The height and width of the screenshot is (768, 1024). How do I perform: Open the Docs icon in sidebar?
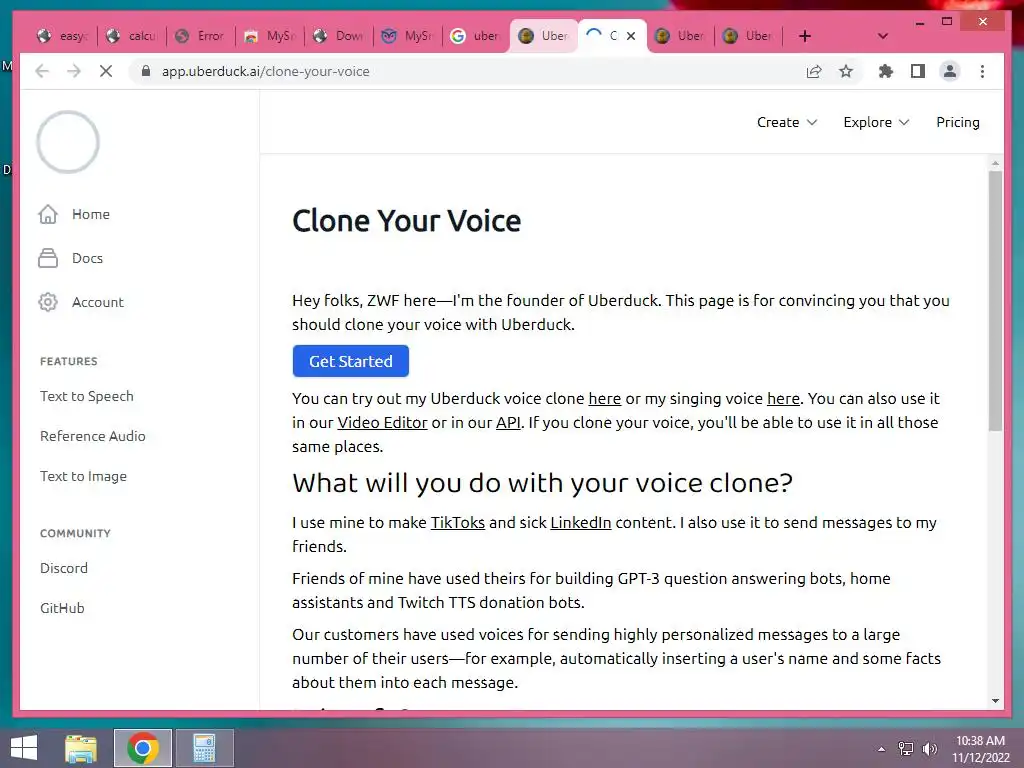click(x=48, y=258)
